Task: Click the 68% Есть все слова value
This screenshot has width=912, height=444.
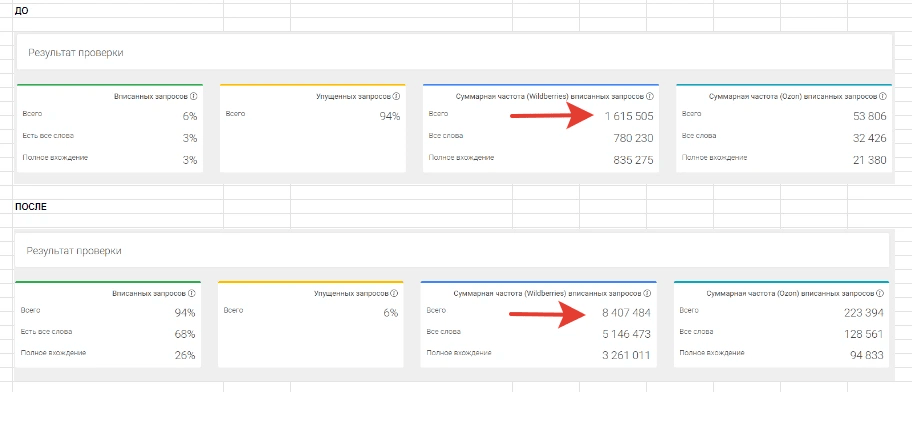Action: 185,335
